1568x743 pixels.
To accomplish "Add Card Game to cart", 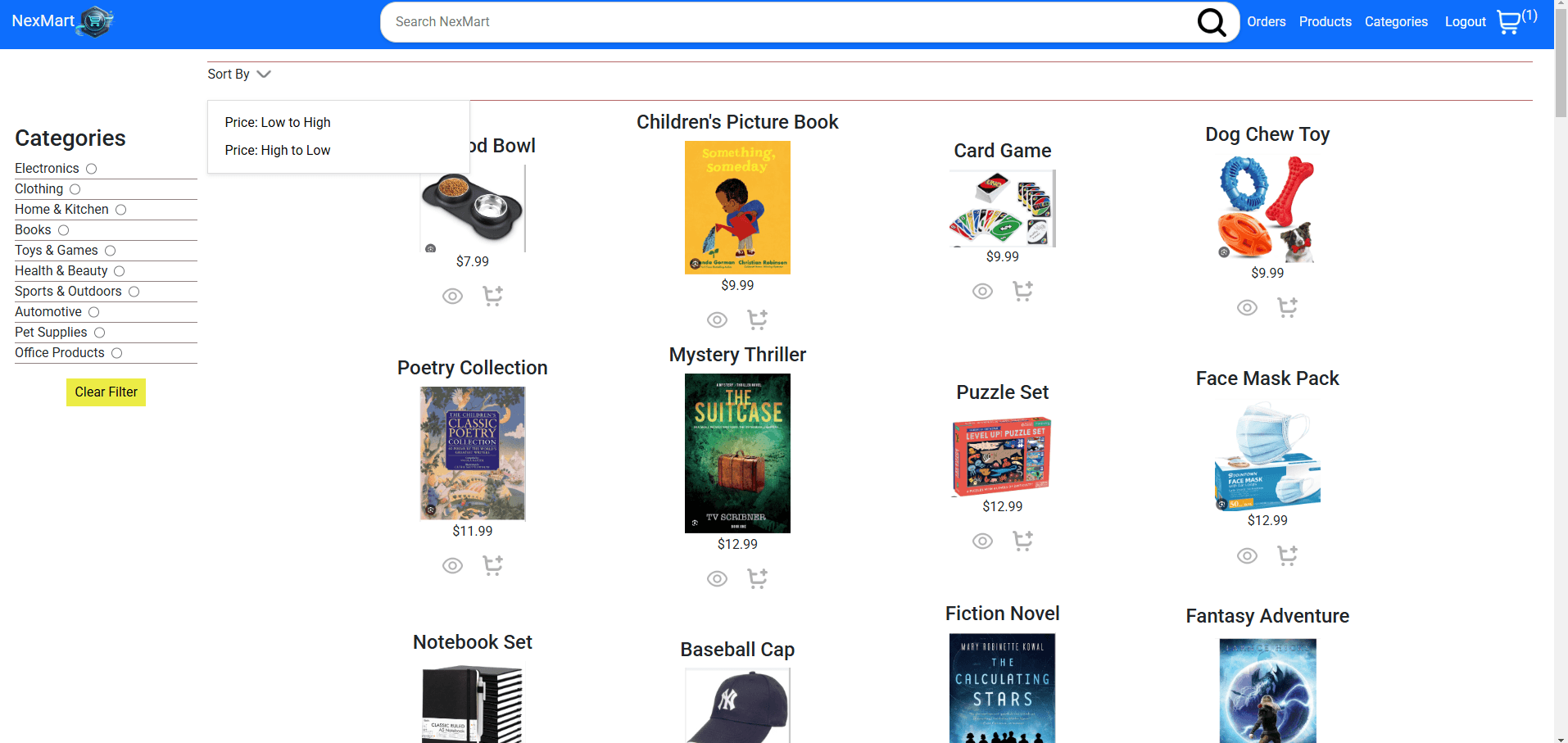I will (x=1022, y=292).
